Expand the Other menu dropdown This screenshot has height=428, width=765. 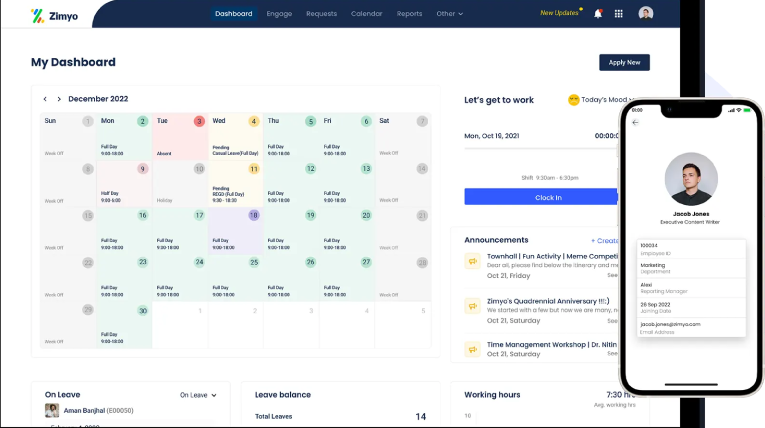click(x=450, y=14)
